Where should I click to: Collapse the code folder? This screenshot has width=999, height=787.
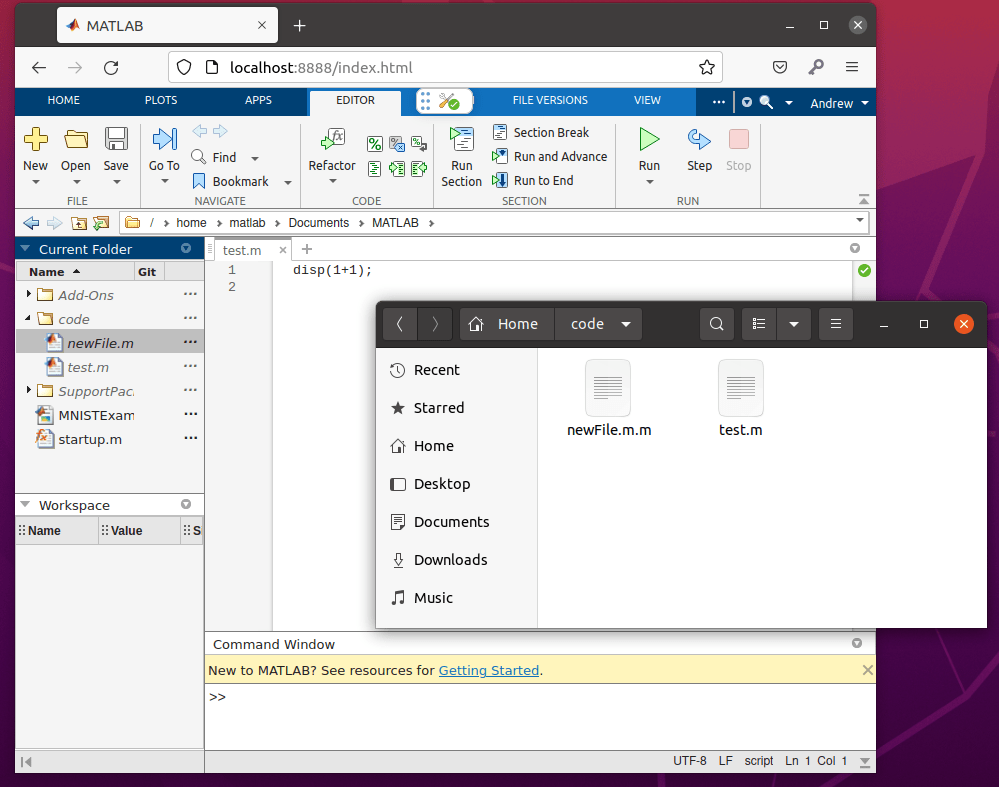[28, 317]
